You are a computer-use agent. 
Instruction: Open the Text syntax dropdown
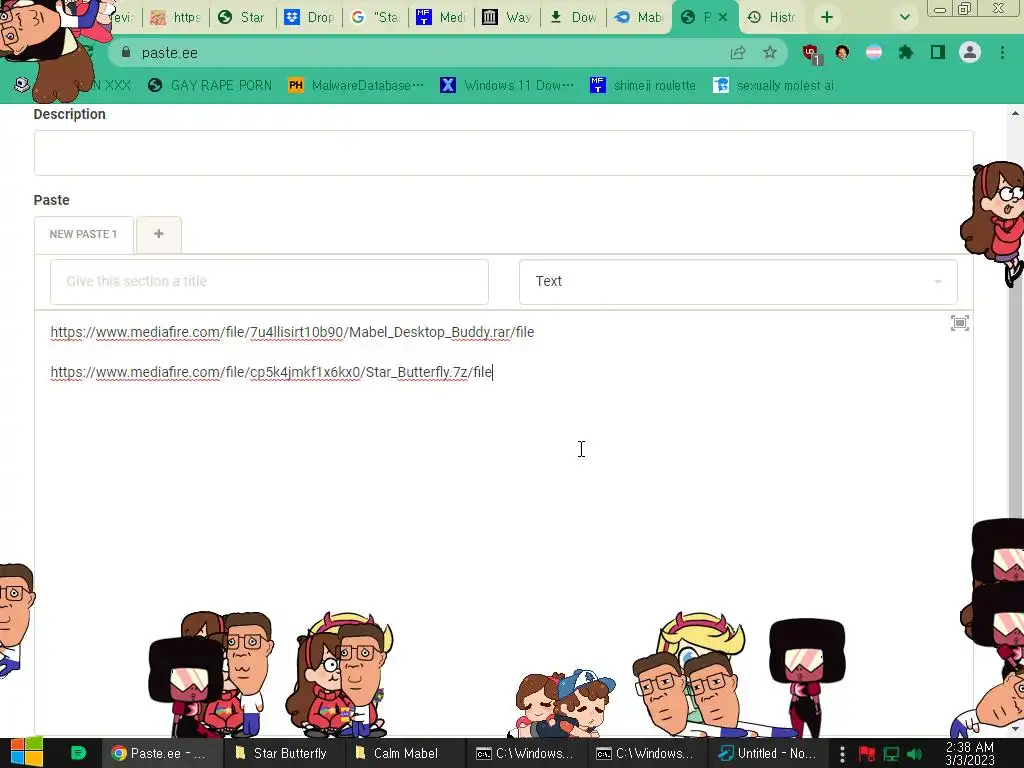pyautogui.click(x=738, y=281)
